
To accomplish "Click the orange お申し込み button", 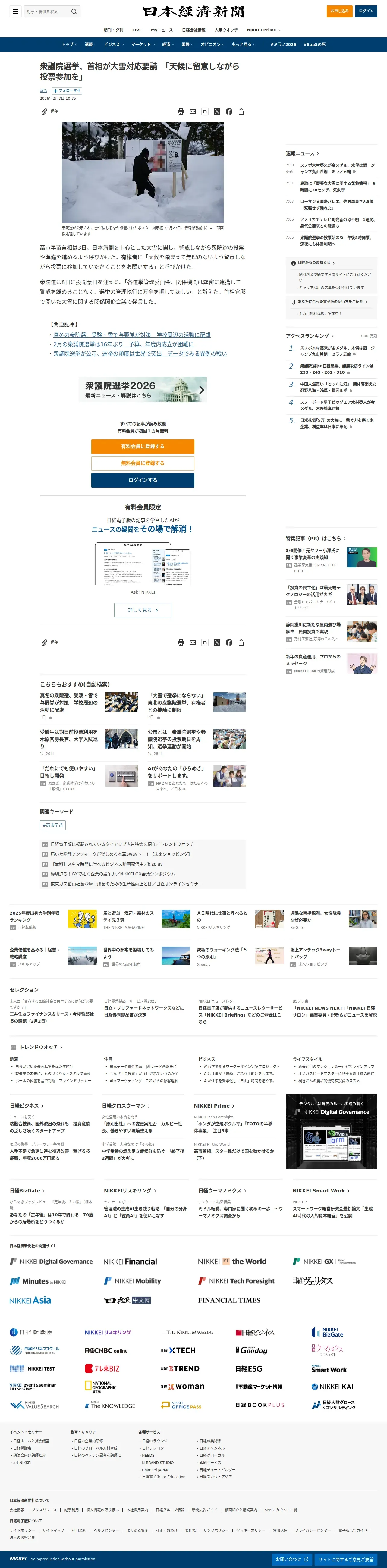I will tap(340, 11).
